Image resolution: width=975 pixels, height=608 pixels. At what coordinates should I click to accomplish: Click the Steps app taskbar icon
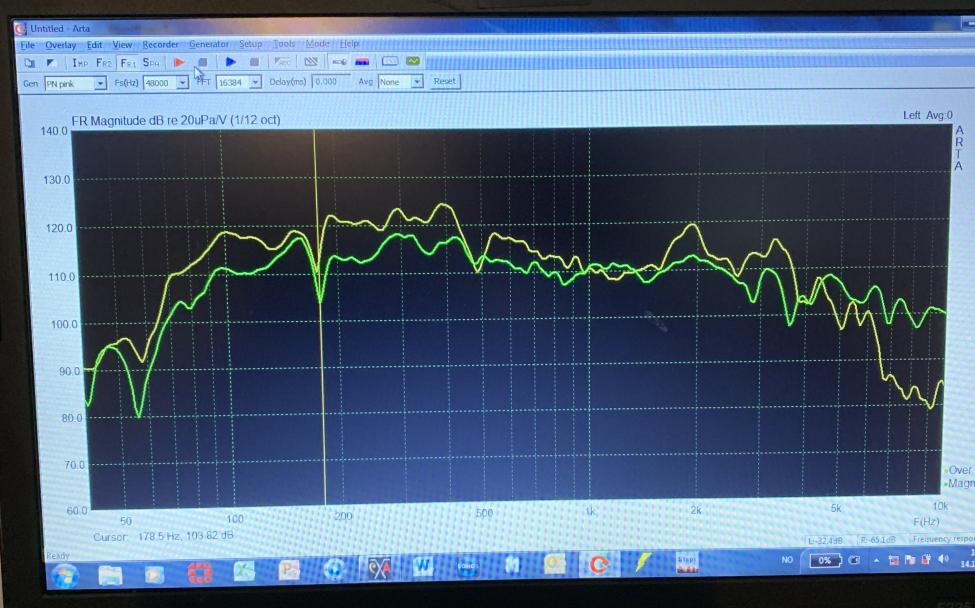click(x=686, y=561)
